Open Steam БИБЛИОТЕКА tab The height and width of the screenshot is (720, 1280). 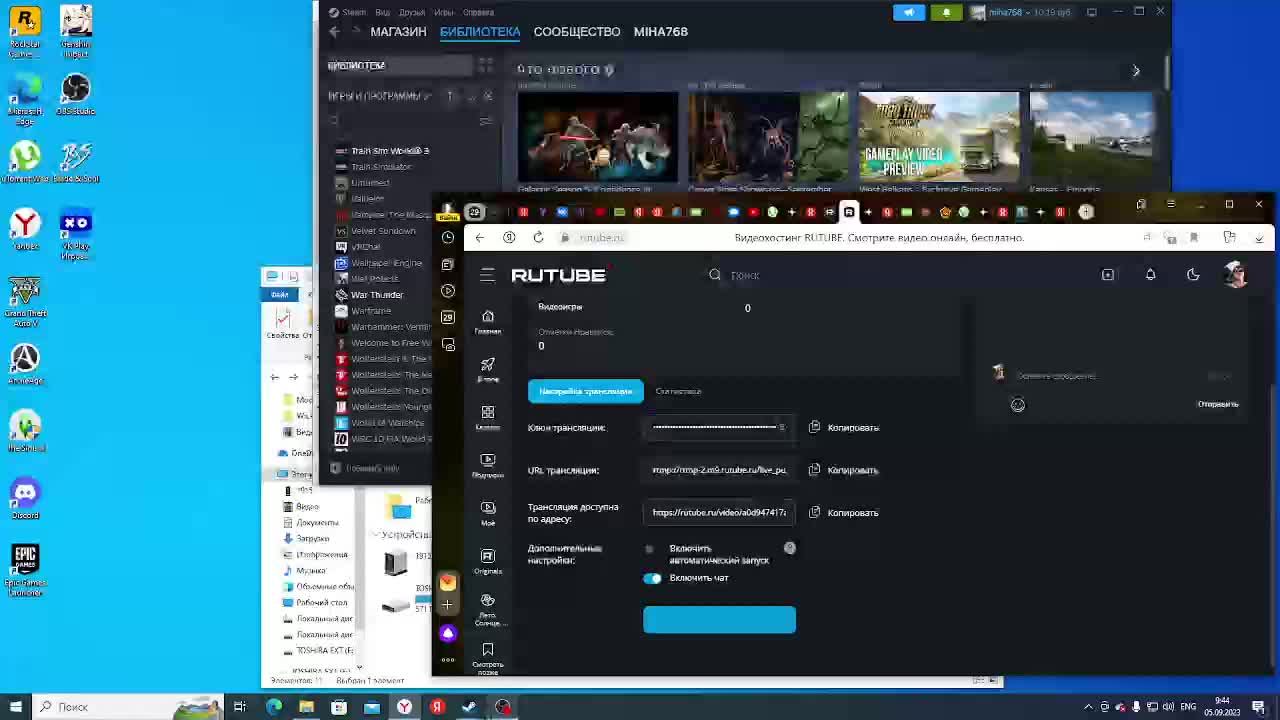click(480, 31)
